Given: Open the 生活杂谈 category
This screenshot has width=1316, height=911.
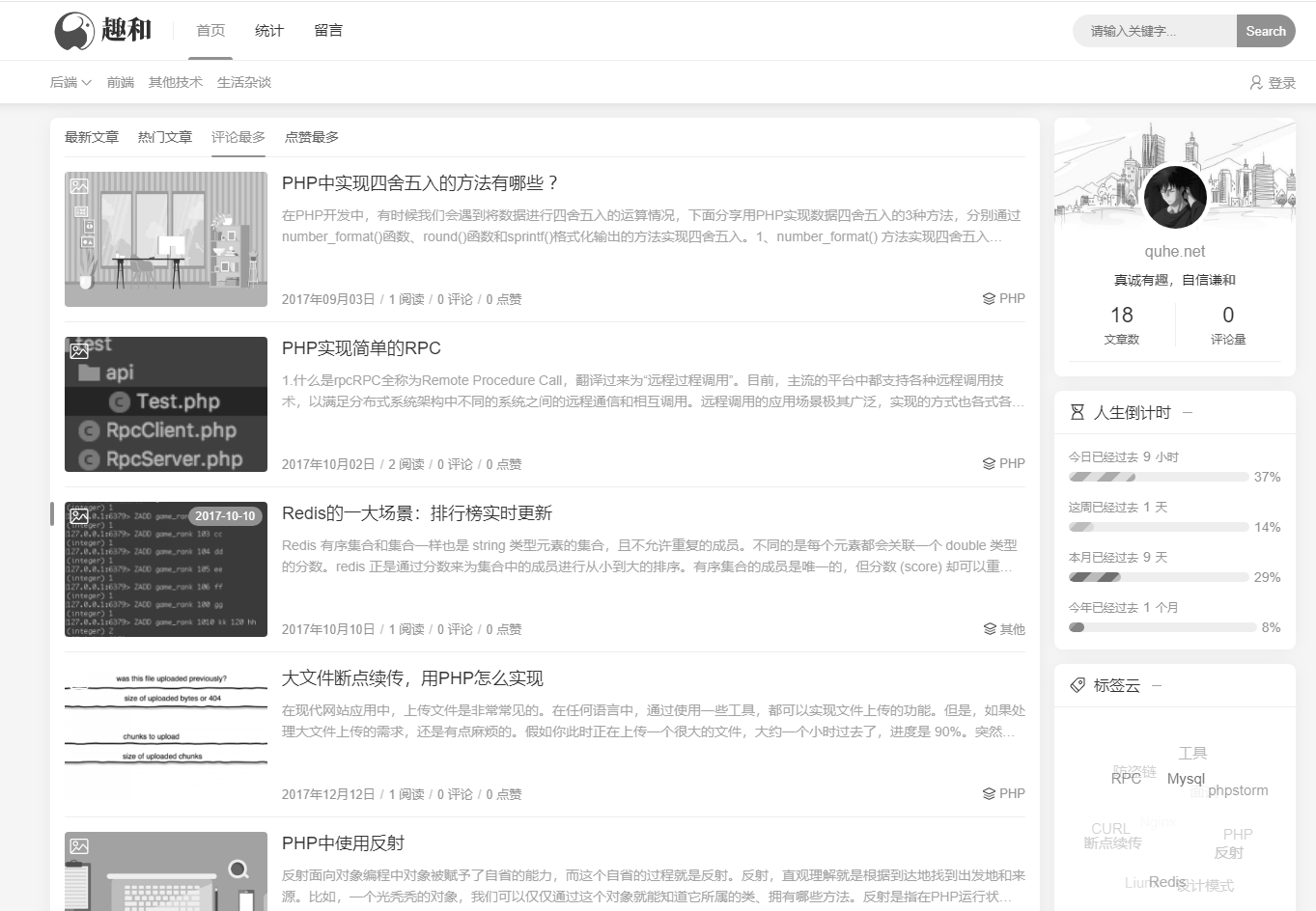Looking at the screenshot, I should point(244,83).
